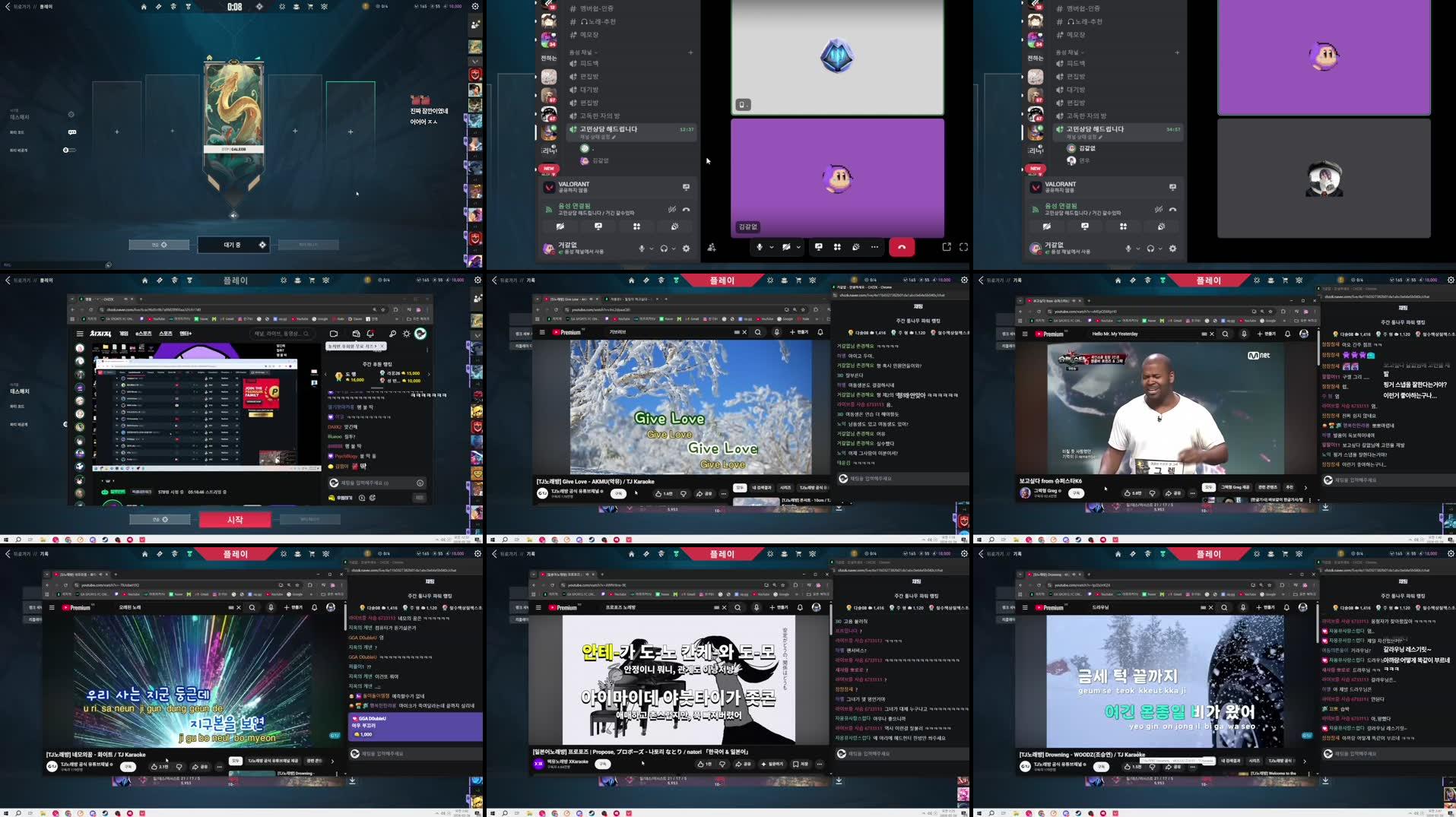Open the Discord soundboard icon
1456x817 pixels.
point(857,247)
